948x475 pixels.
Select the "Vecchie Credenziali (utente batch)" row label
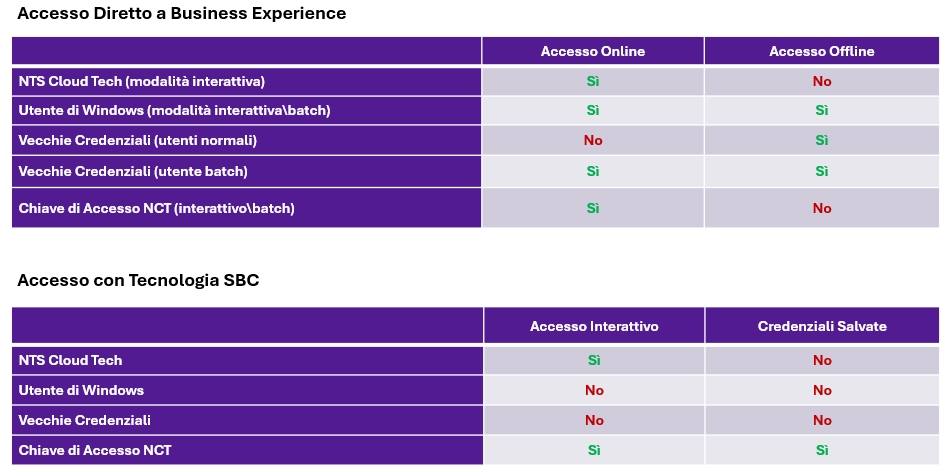click(133, 171)
